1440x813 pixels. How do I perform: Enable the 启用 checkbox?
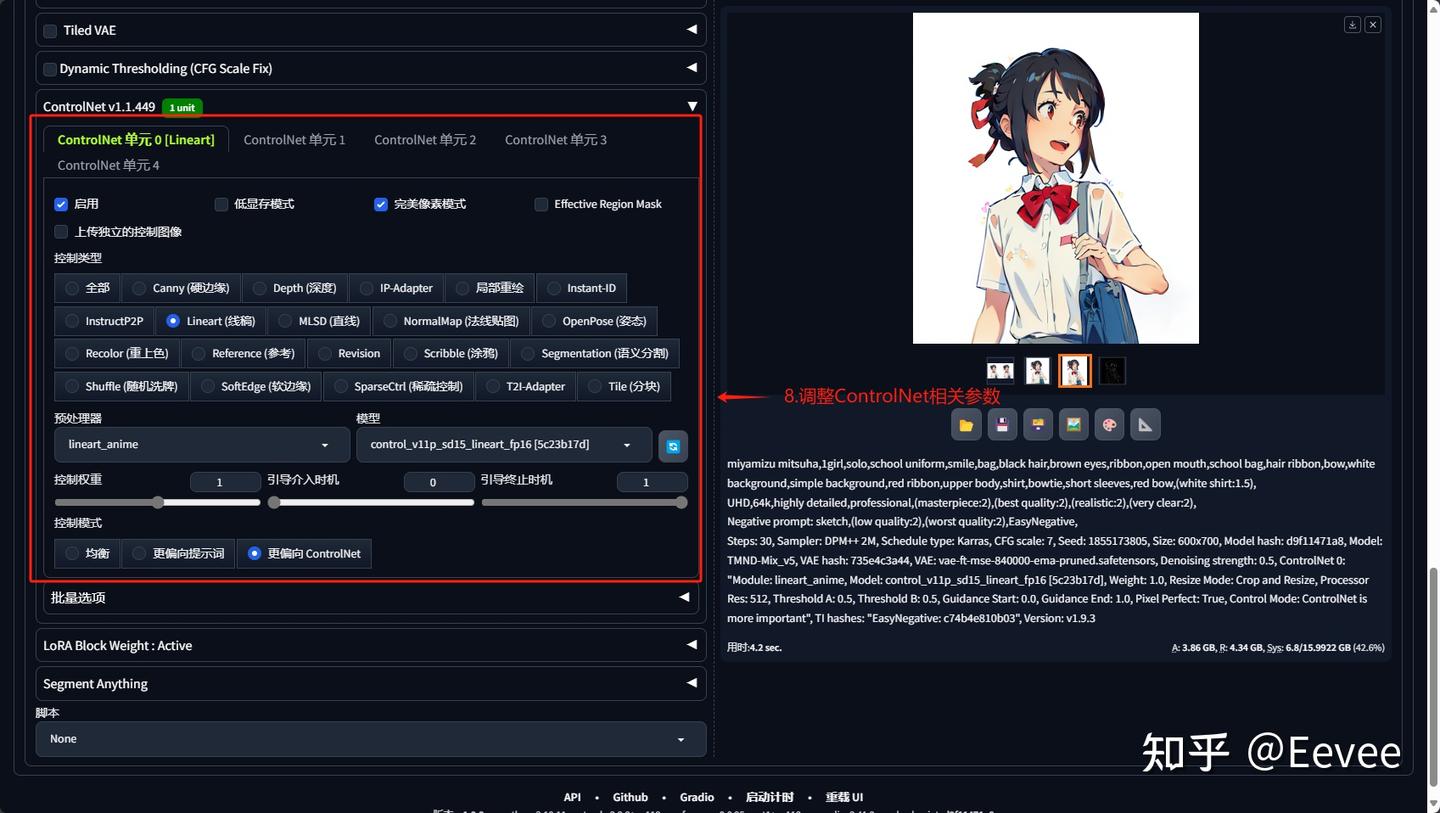61,204
